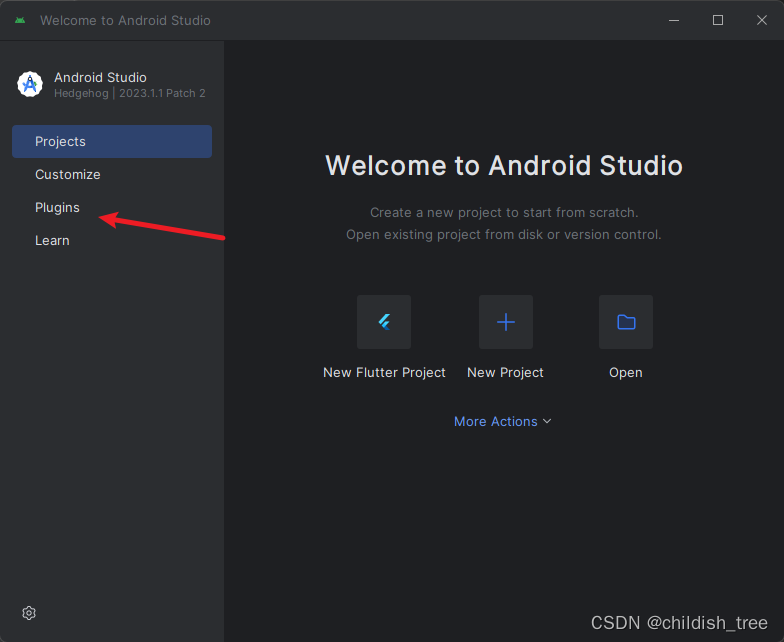Switch to the Learn section
Viewport: 784px width, 642px height.
point(112,240)
